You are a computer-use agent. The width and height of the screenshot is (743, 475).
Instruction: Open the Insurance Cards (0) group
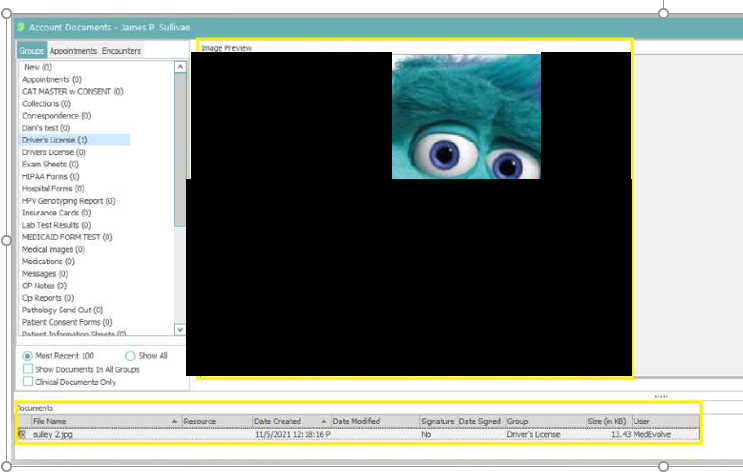click(56, 213)
